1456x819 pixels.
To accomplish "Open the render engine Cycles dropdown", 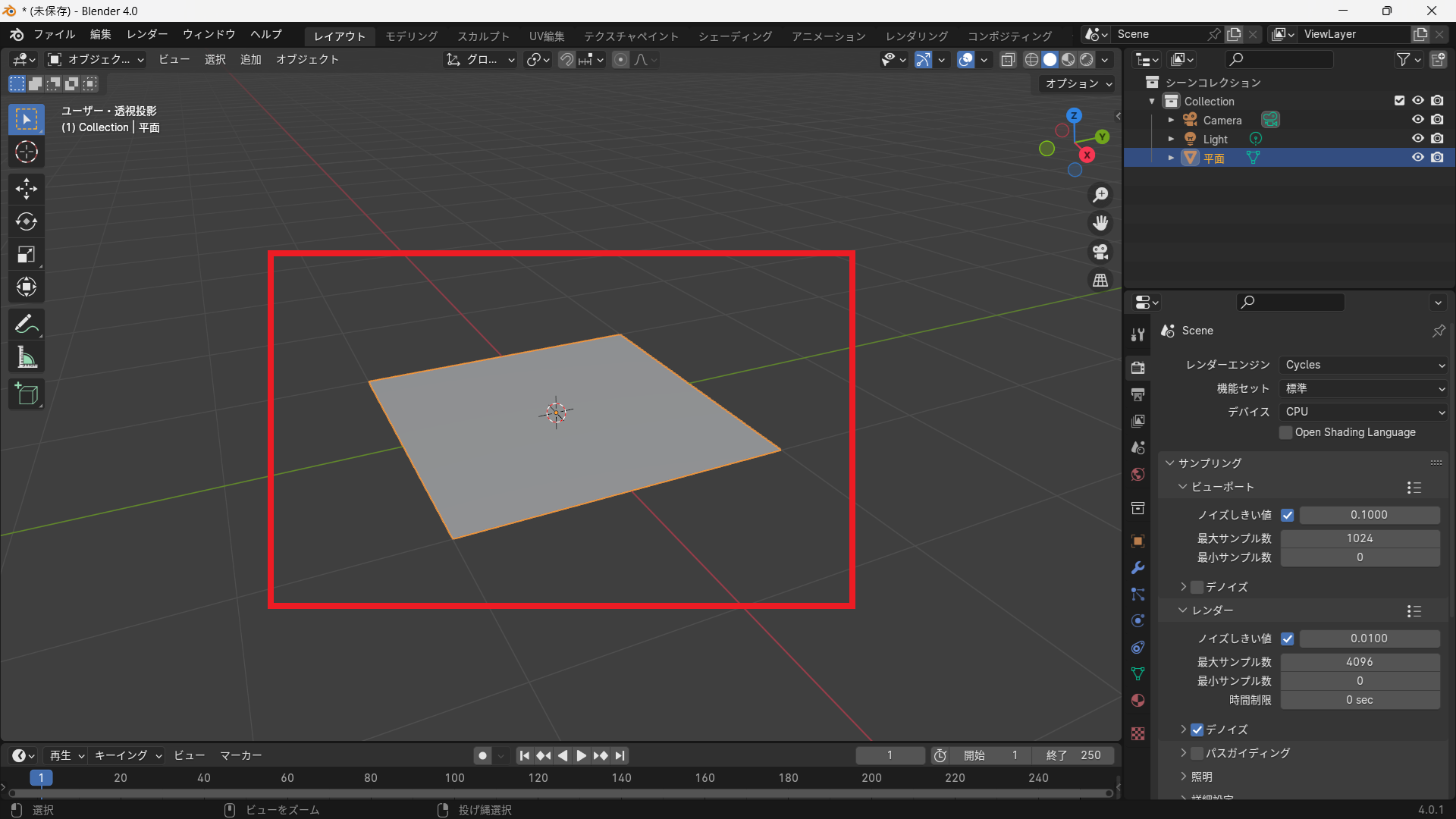I will pos(1363,365).
